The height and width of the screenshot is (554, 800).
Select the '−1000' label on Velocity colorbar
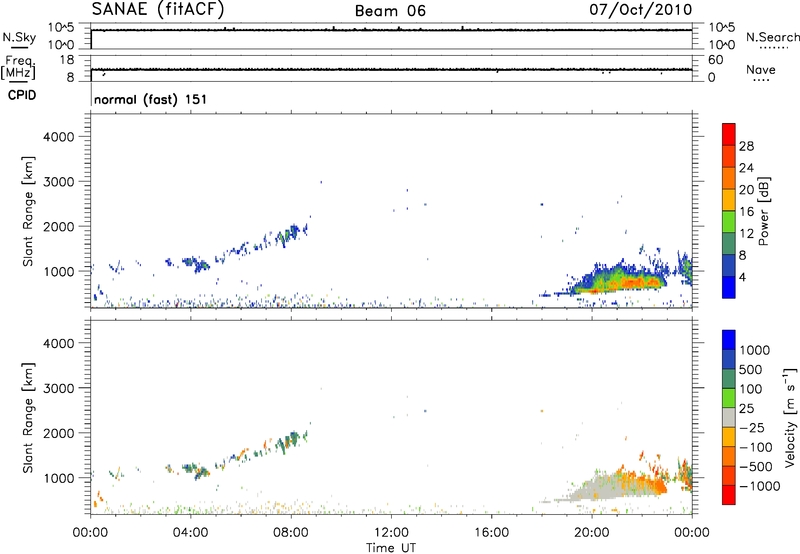760,486
